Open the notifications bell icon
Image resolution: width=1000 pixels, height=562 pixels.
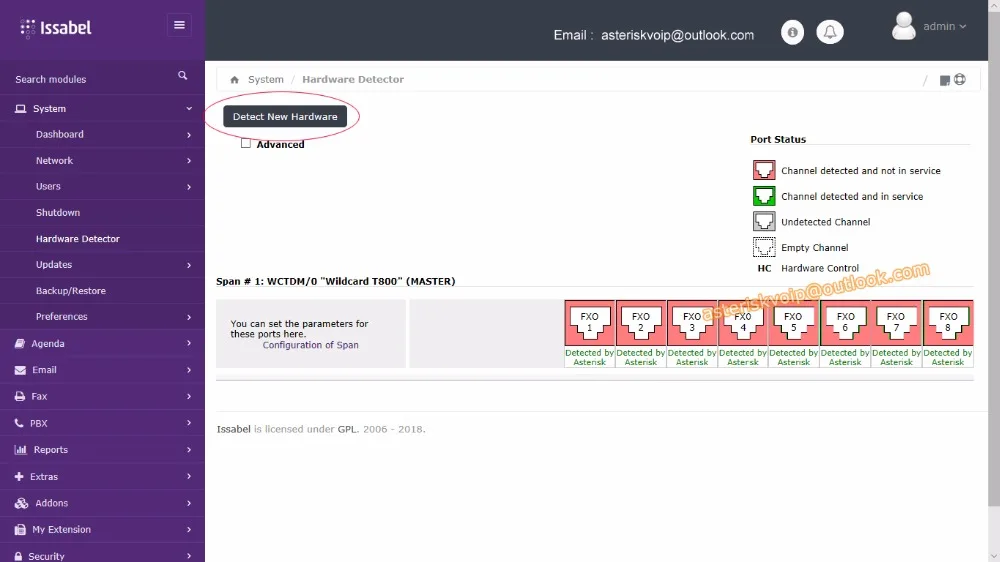click(x=830, y=32)
